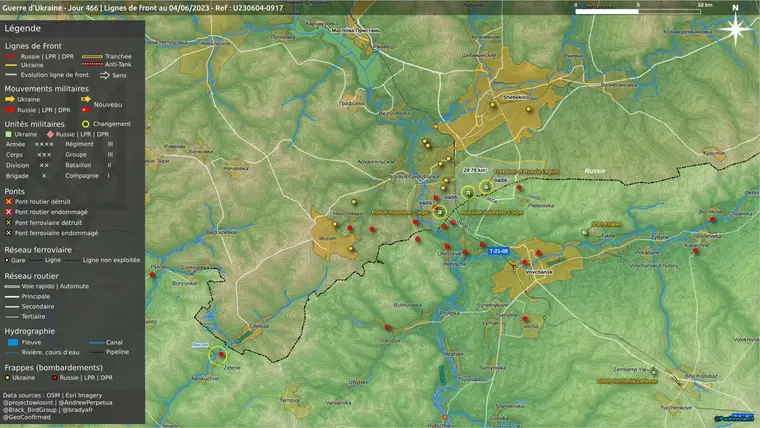Click the 28.78 km² area label
Image resolution: width=760 pixels, height=428 pixels.
coord(475,170)
